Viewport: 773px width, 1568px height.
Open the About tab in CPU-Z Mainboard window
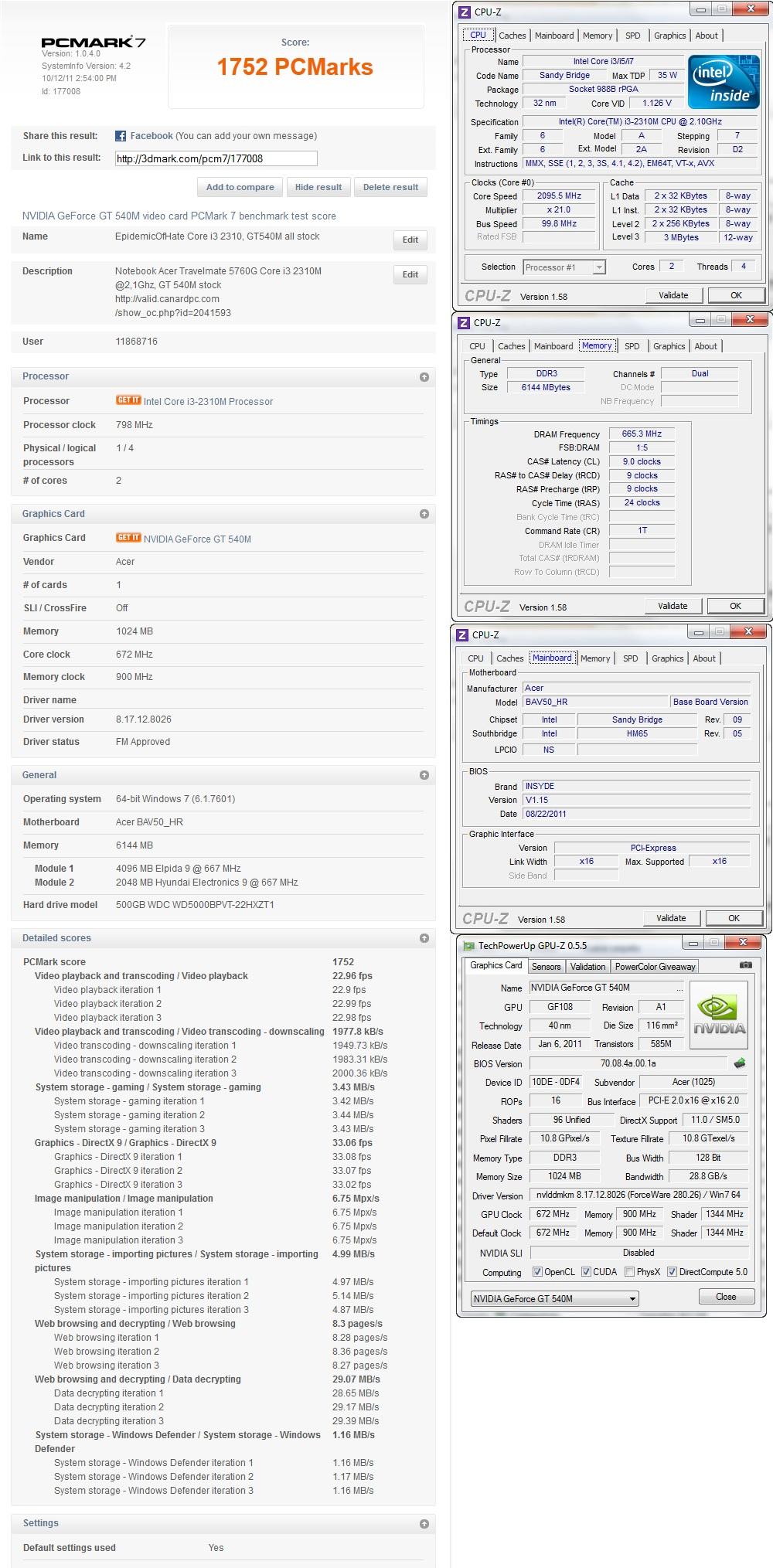tap(704, 658)
